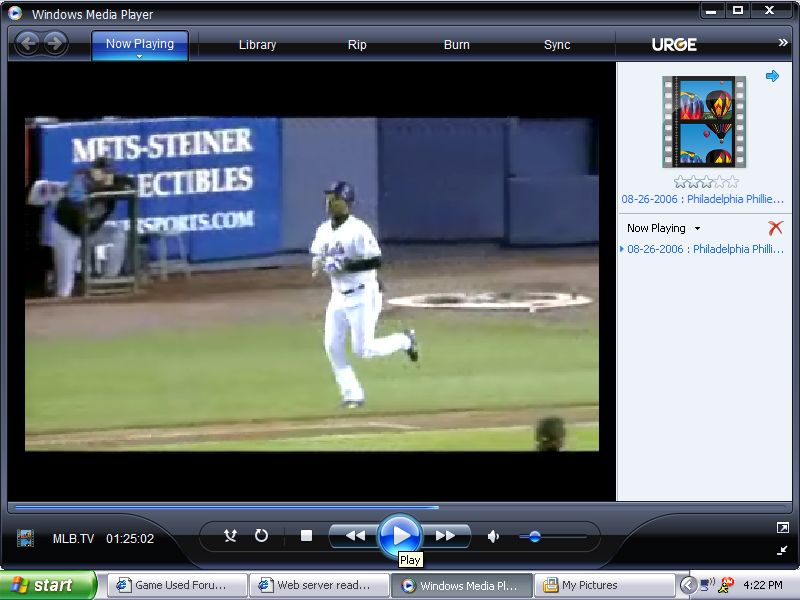The image size is (800, 600).
Task: Go forward with the Forward arrow button
Action: click(55, 43)
